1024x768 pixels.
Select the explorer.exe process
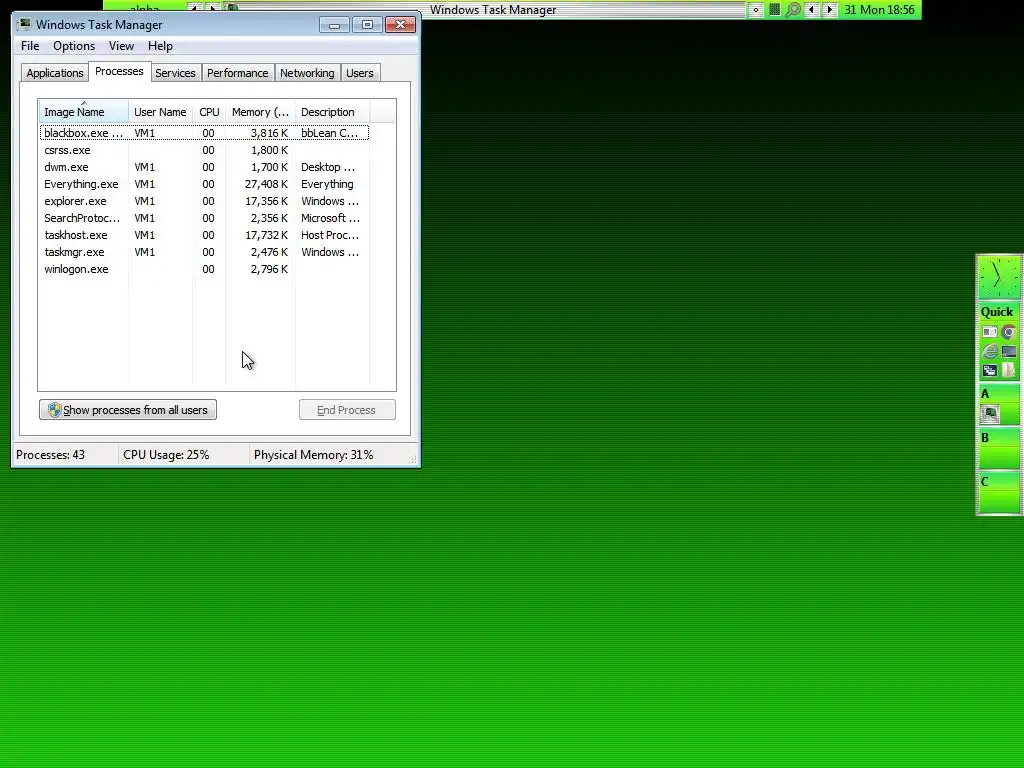pyautogui.click(x=204, y=201)
